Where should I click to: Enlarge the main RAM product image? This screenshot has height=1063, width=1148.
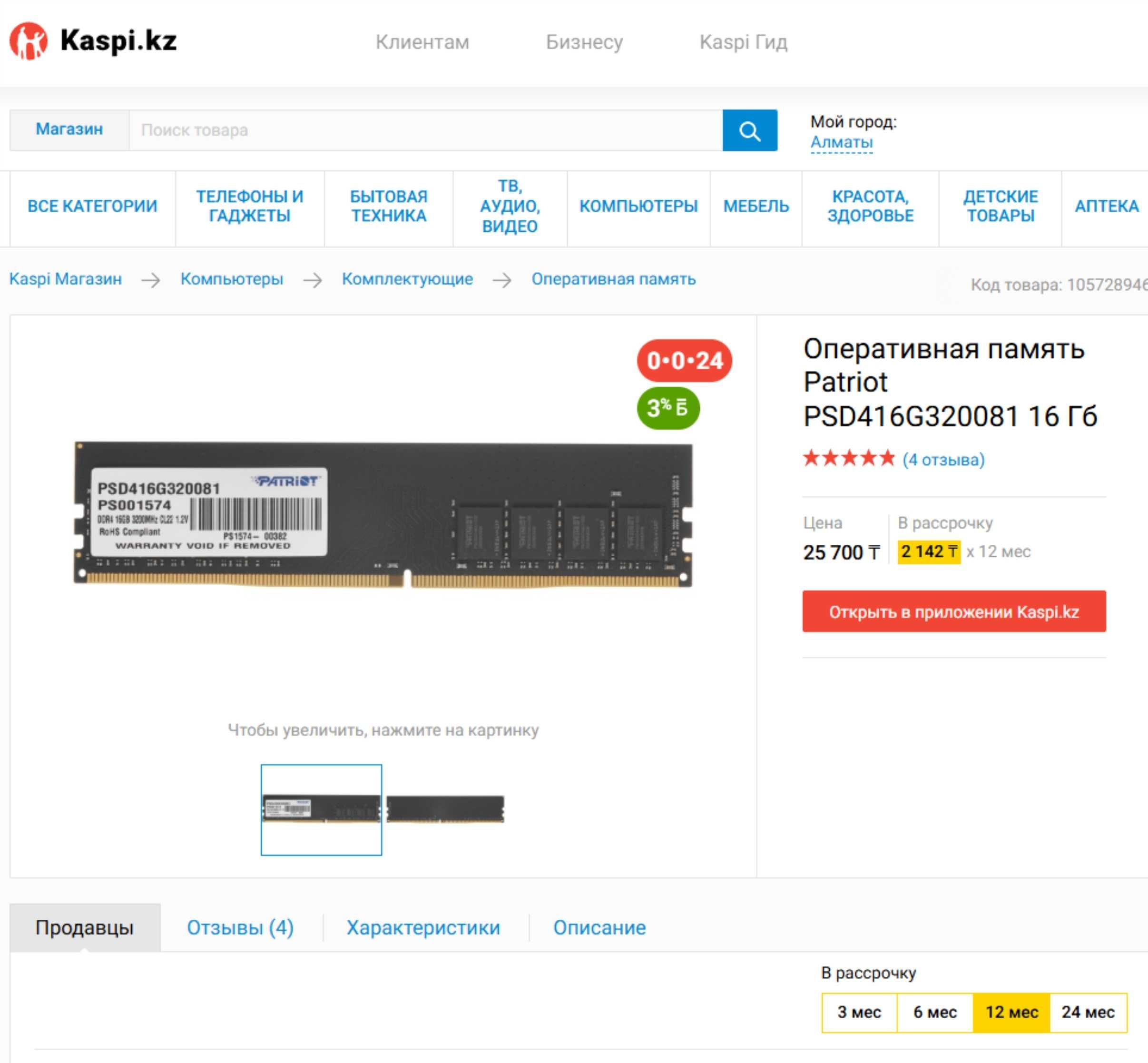tap(383, 514)
